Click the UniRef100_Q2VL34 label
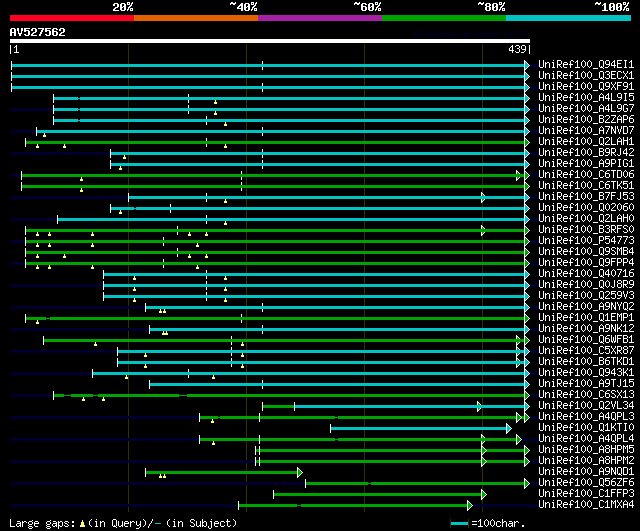 point(586,406)
